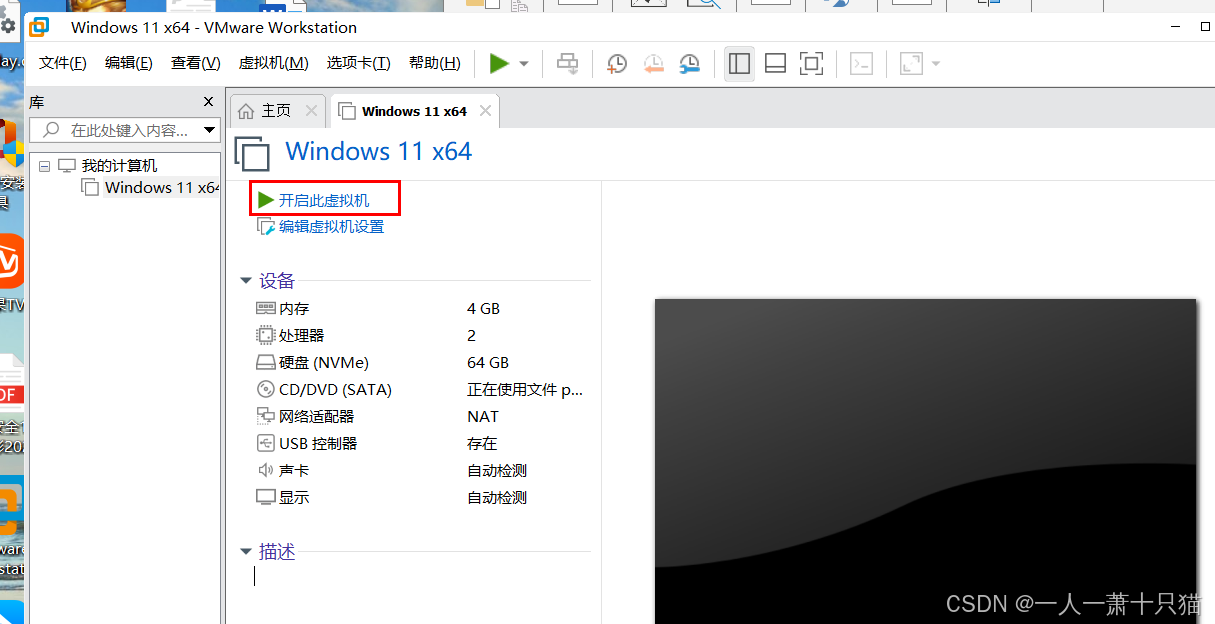
Task: Click the 显示 monitor icon
Action: tap(266, 497)
